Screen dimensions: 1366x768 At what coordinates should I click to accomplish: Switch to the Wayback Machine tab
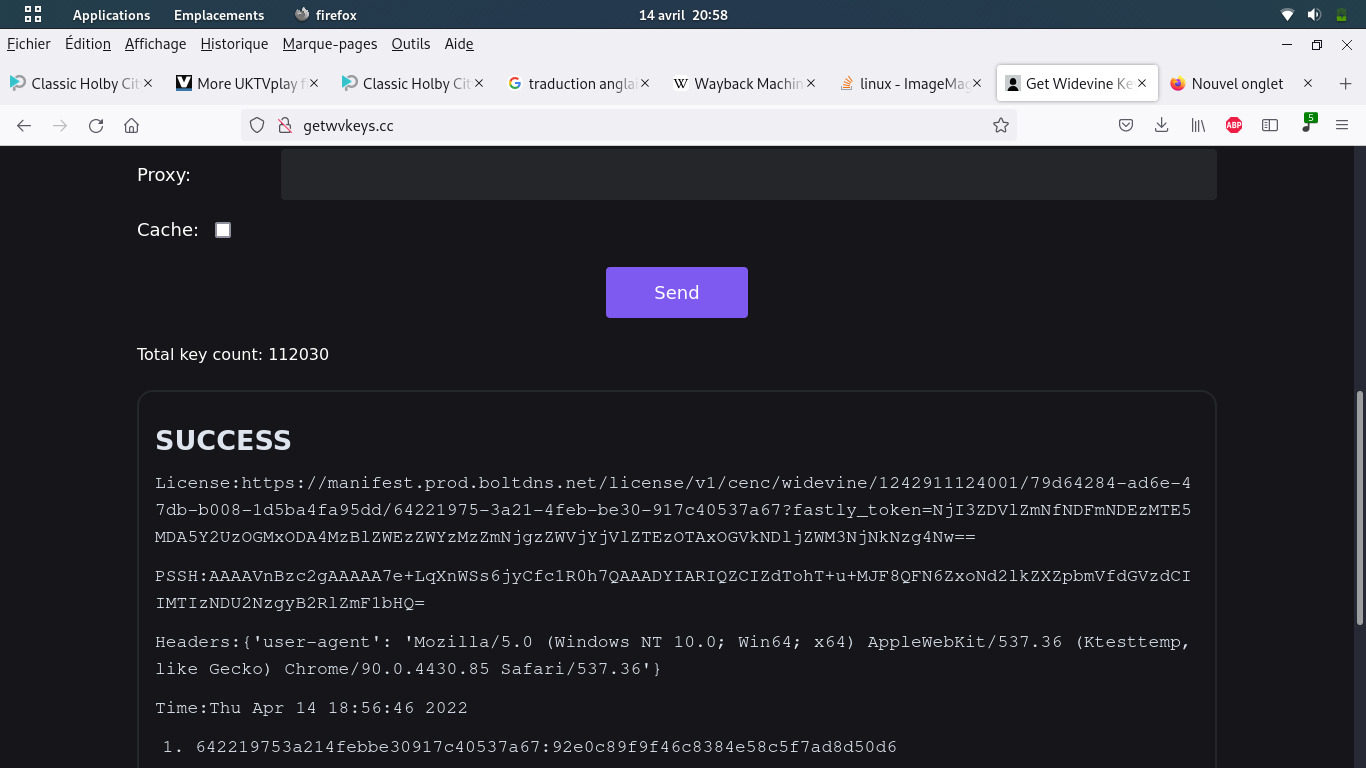tap(738, 84)
